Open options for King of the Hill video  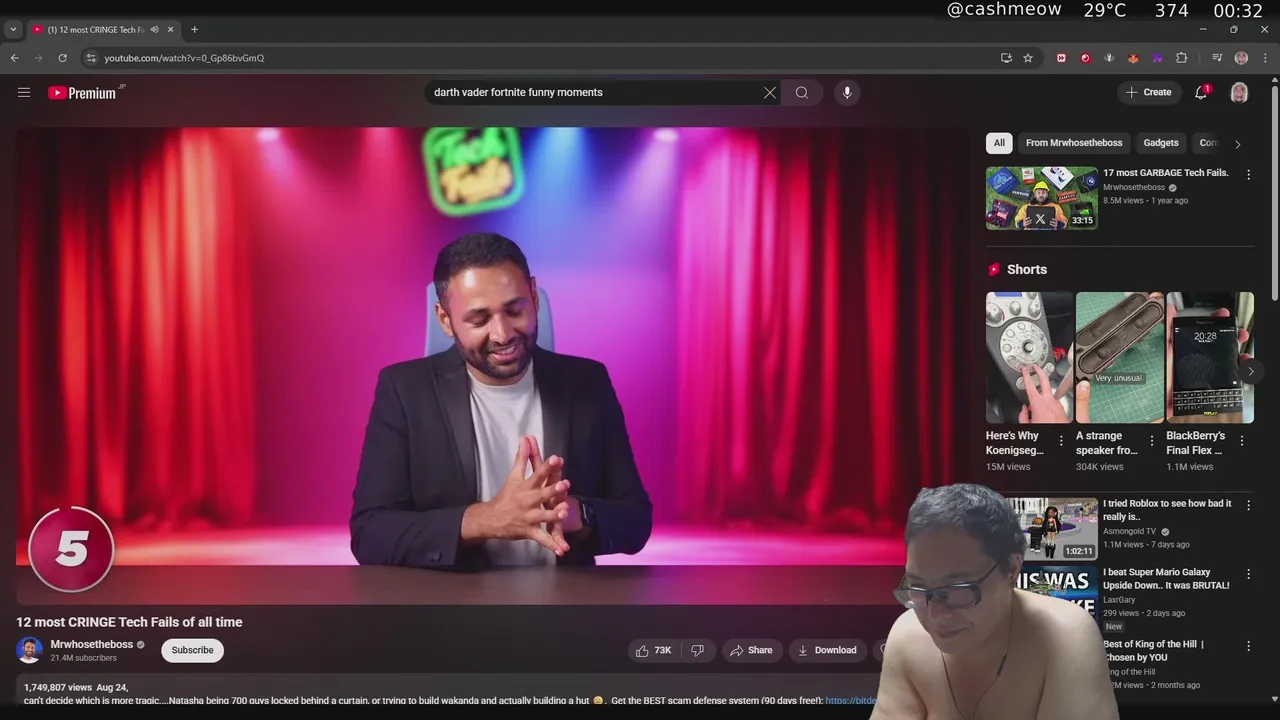click(1248, 646)
